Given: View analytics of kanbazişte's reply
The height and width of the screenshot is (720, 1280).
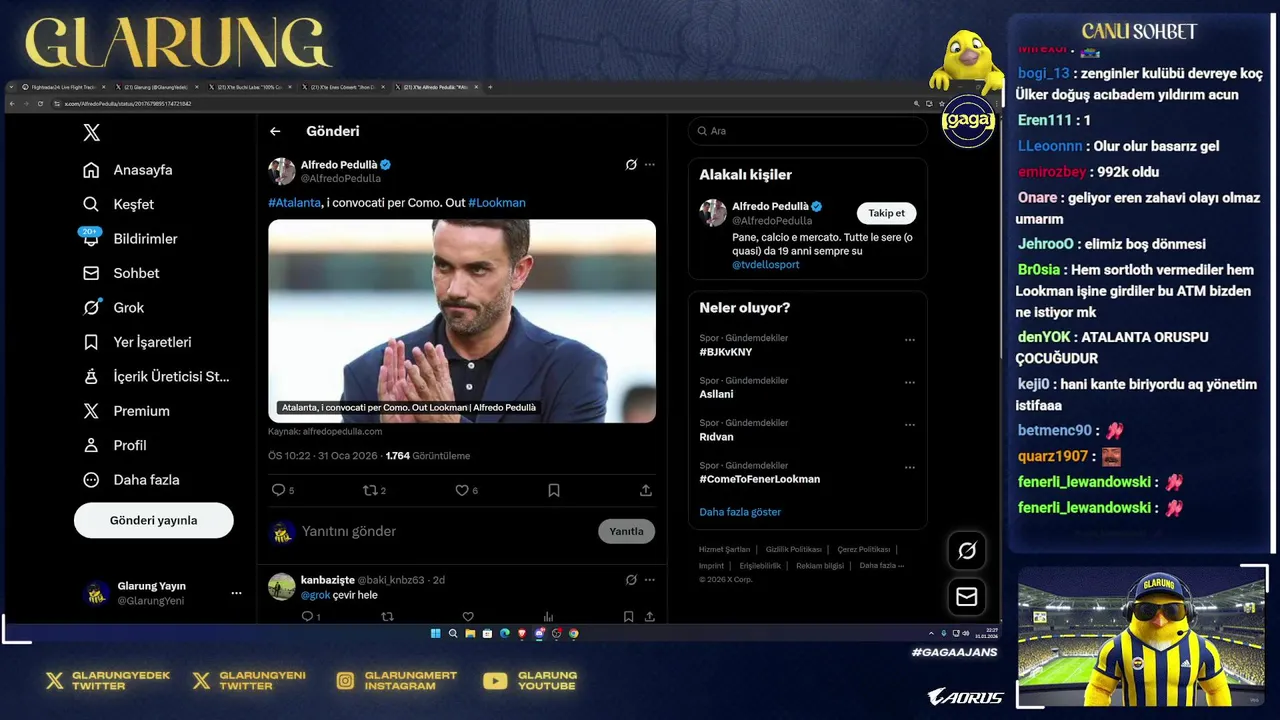Looking at the screenshot, I should 548,617.
